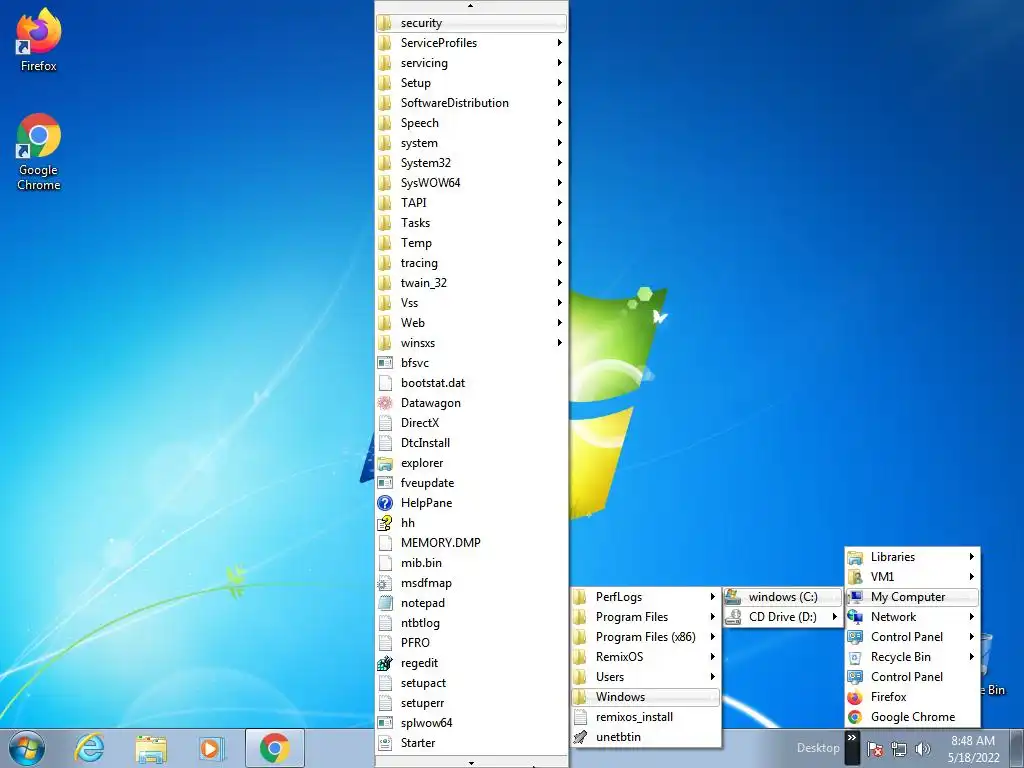The height and width of the screenshot is (768, 1024).
Task: Click notepad icon in list
Action: 385,603
